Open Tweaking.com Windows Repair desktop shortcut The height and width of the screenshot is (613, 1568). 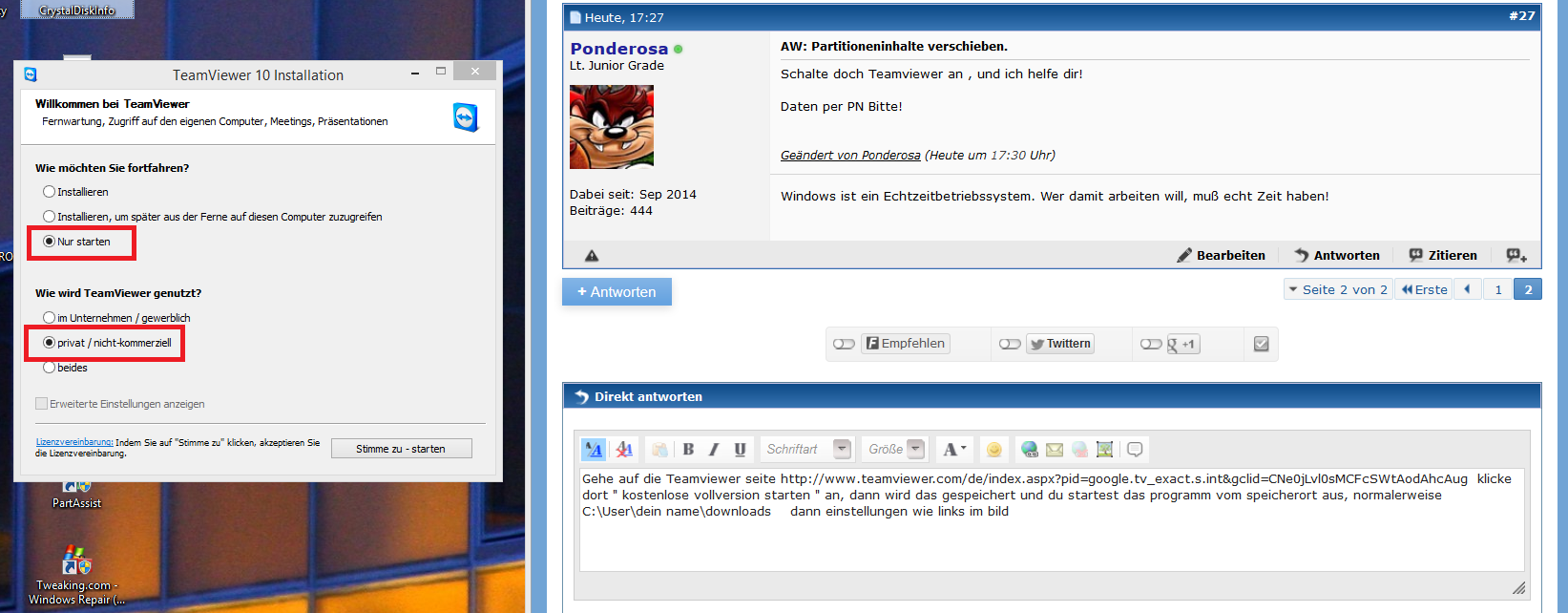point(76,575)
